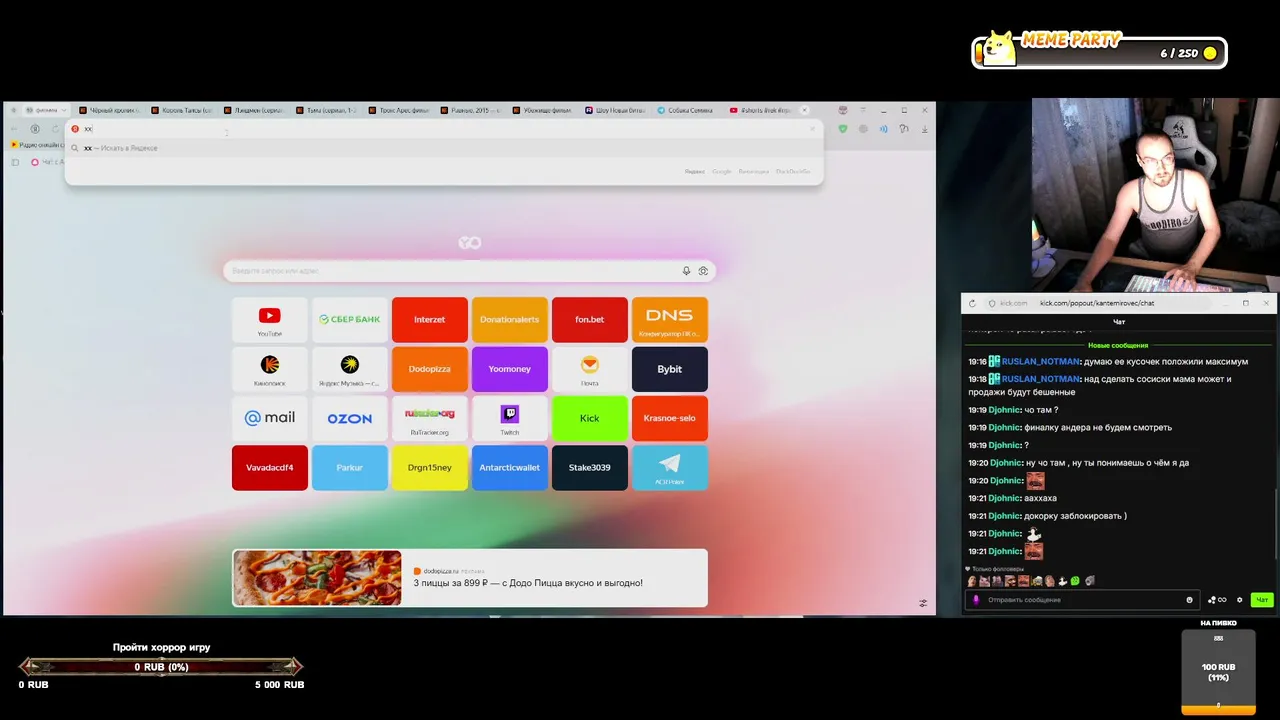Click the purple identity icon in chat input
1280x720 pixels.
[977, 600]
